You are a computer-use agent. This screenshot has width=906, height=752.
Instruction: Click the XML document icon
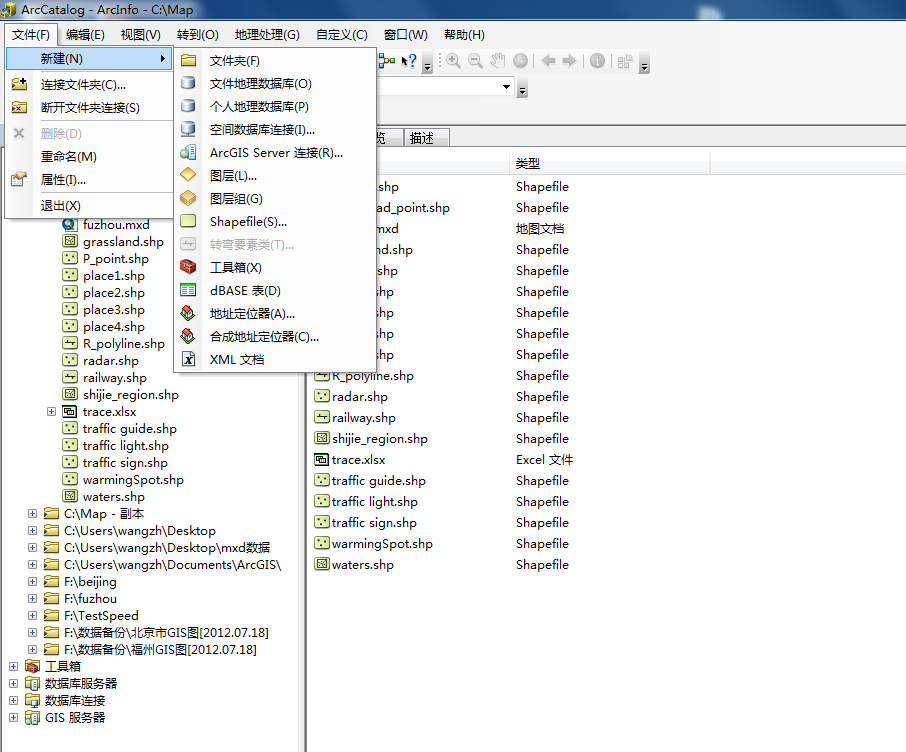coord(188,359)
